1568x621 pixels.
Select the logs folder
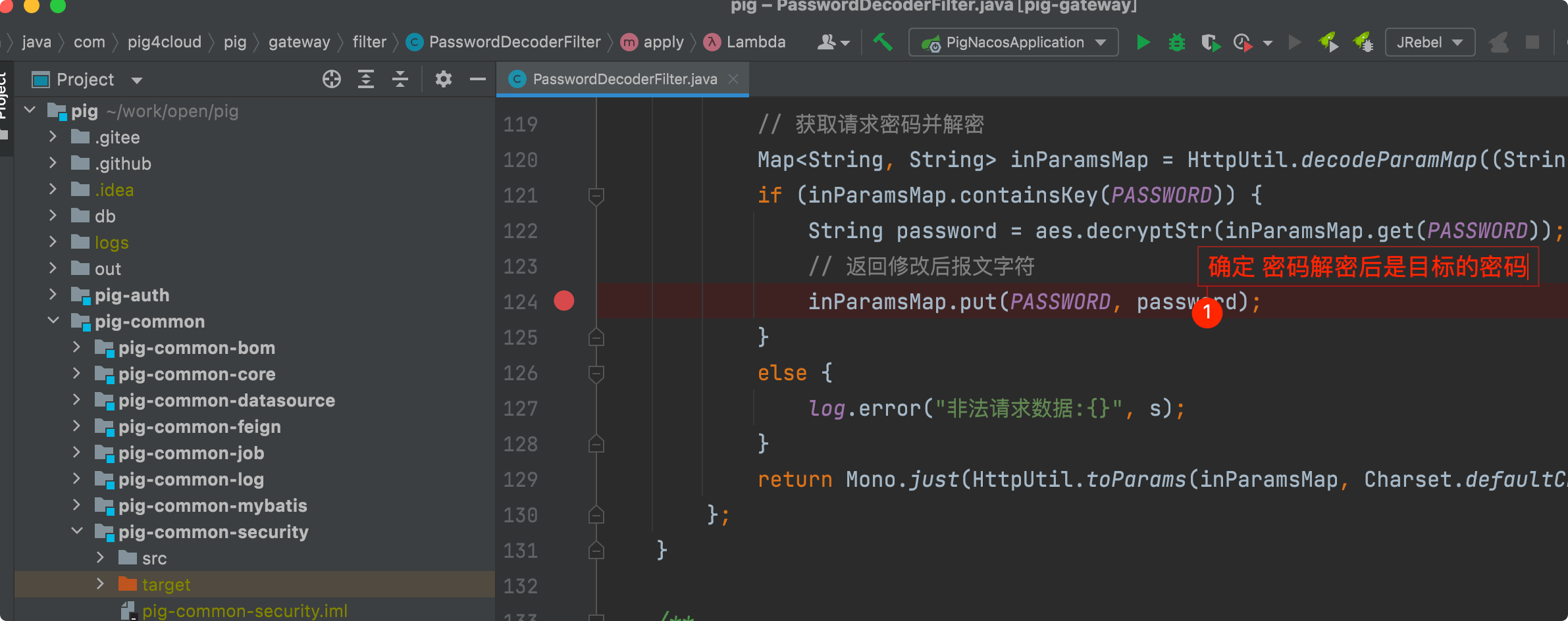(112, 243)
